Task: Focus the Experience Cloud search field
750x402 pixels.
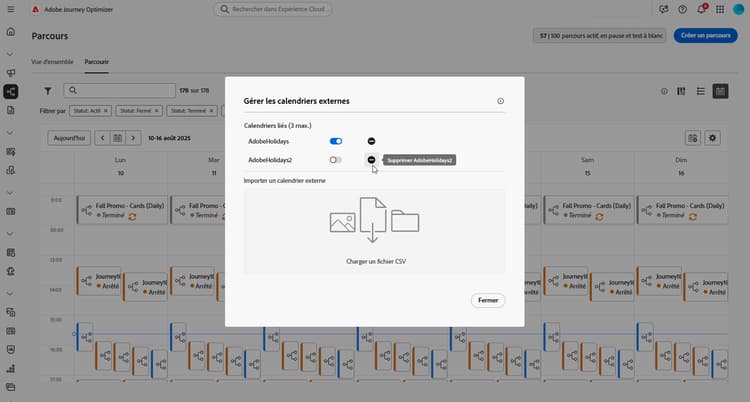Action: click(273, 9)
